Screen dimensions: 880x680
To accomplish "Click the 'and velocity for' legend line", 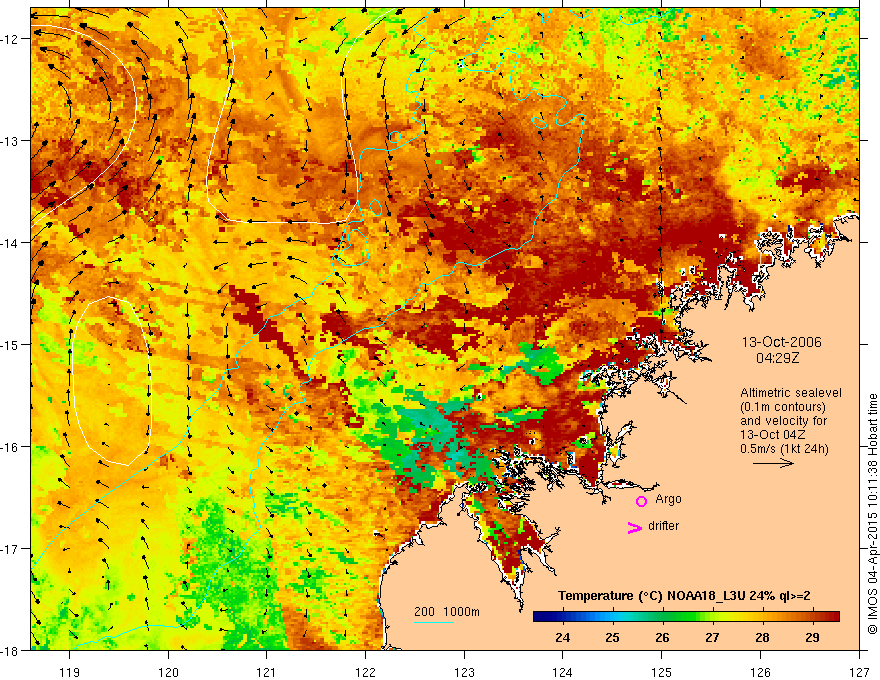I will point(783,421).
